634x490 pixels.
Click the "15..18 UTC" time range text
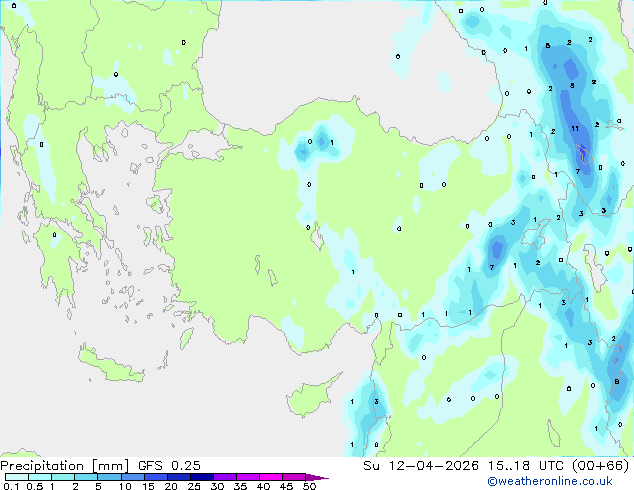pos(525,466)
